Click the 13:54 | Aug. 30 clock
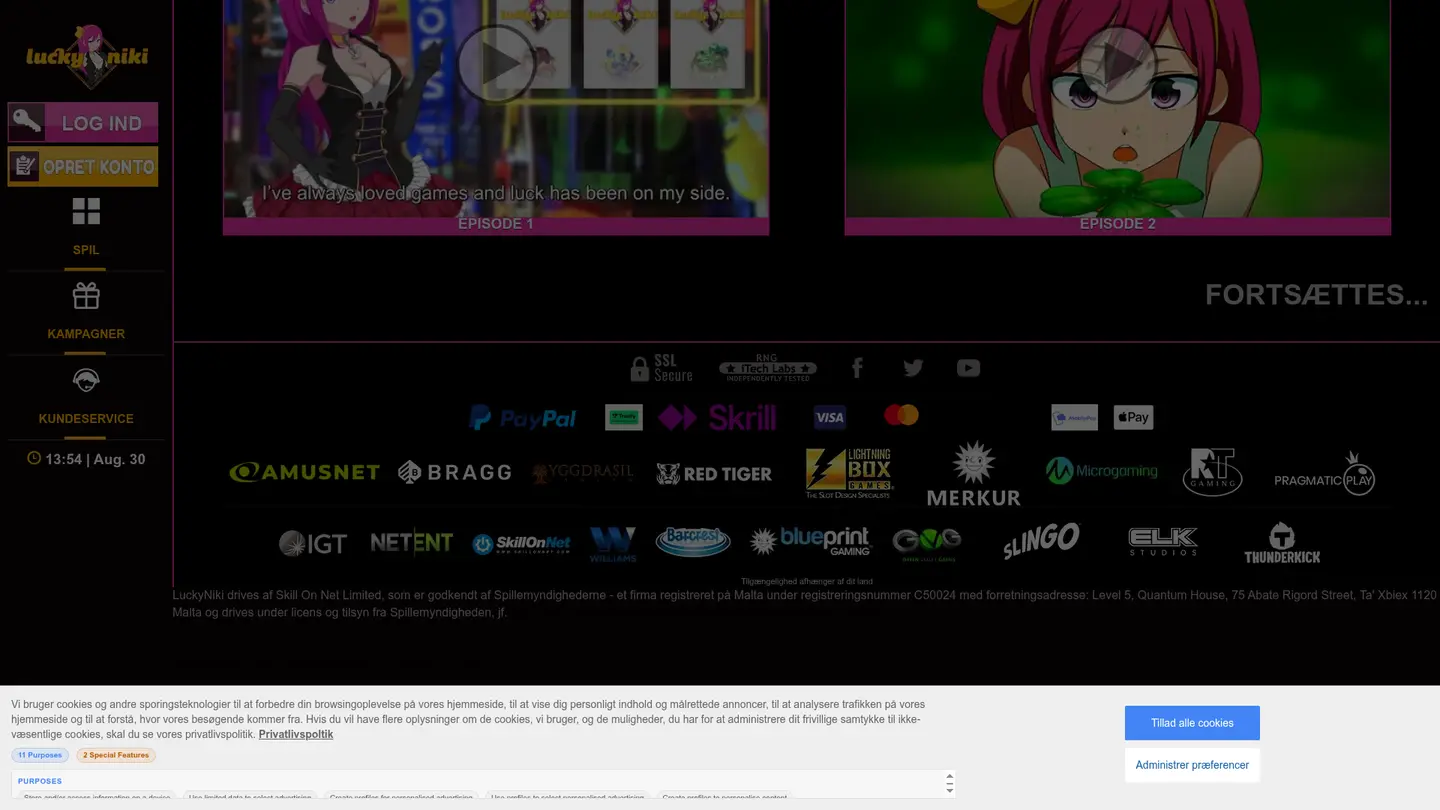1440x810 pixels. [x=86, y=459]
